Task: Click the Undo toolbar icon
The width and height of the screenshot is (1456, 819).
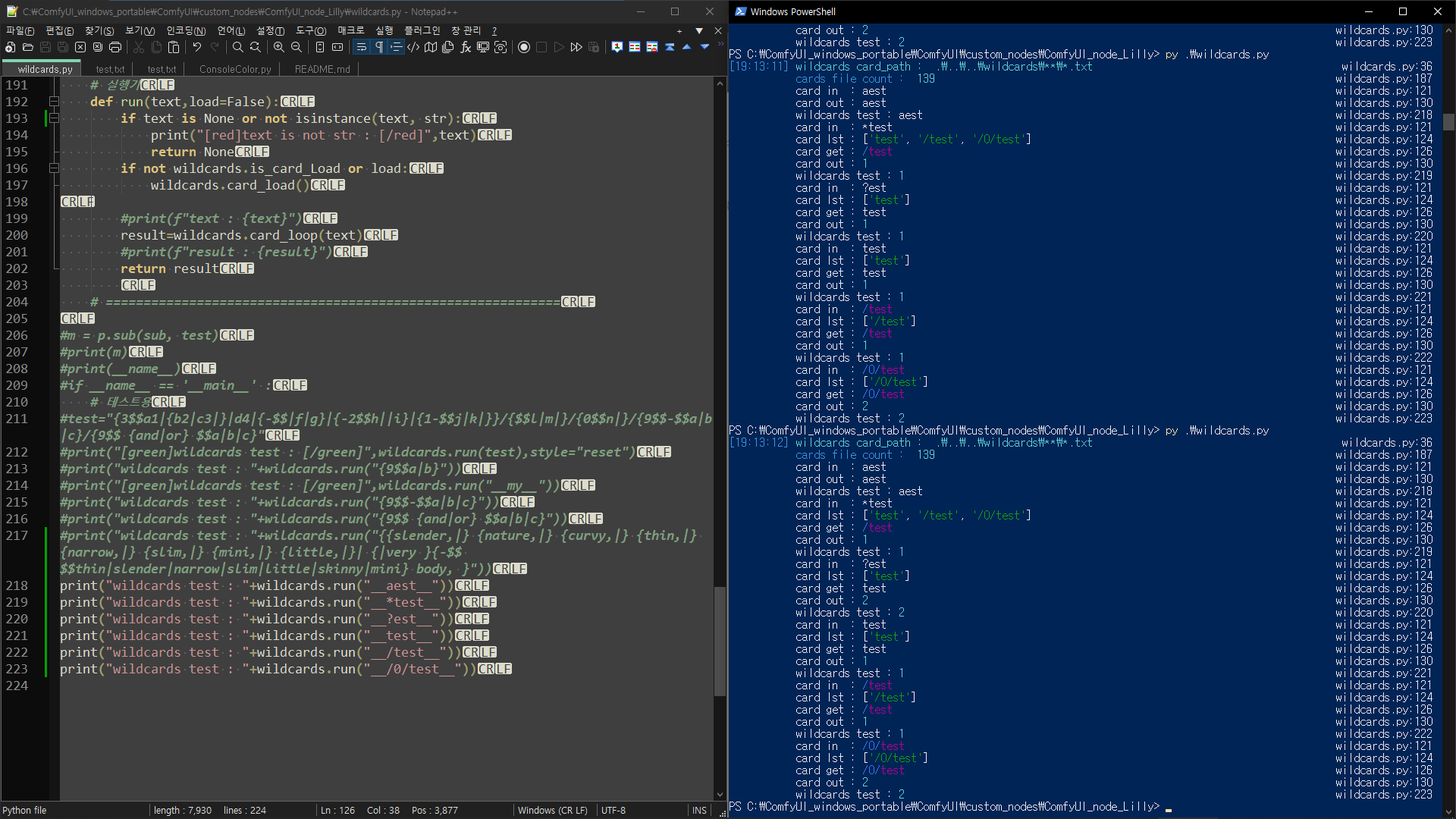Action: point(197,47)
